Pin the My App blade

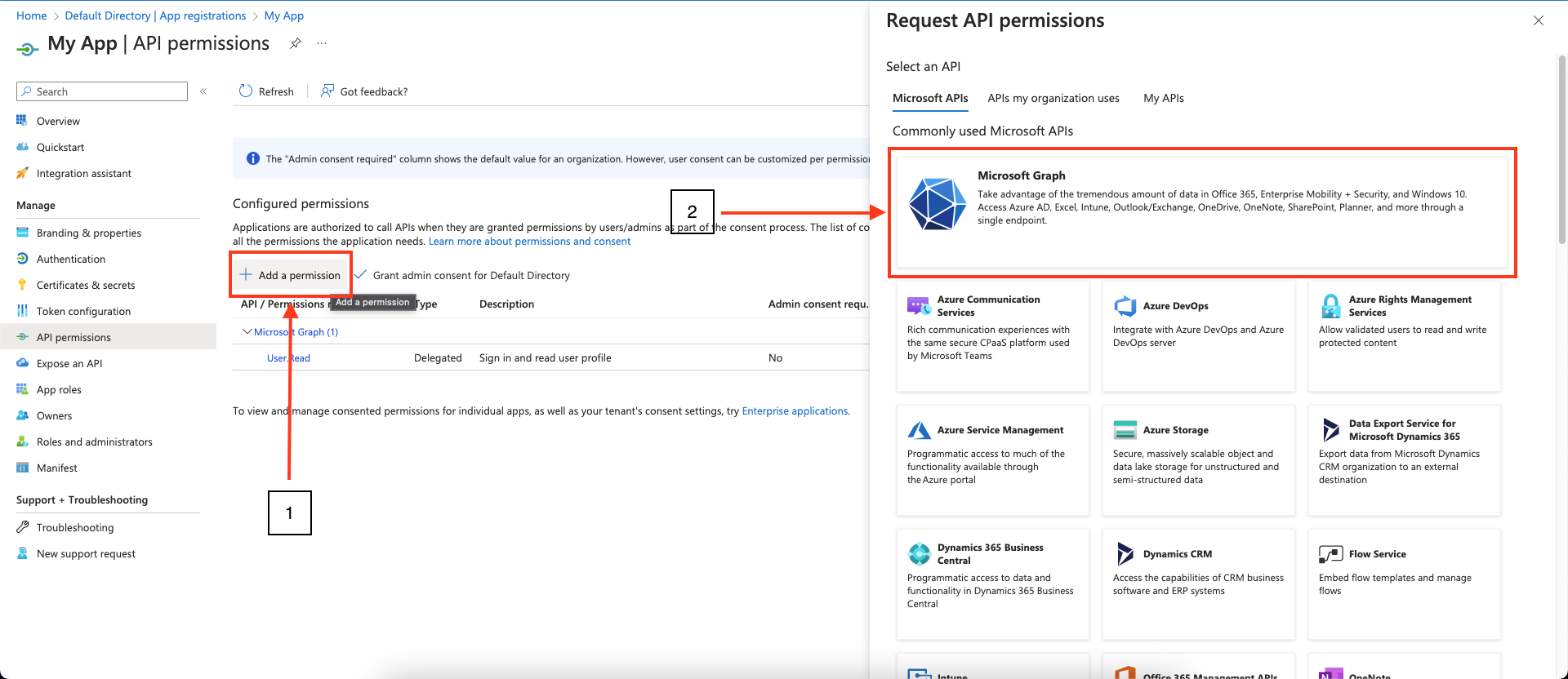(x=296, y=43)
